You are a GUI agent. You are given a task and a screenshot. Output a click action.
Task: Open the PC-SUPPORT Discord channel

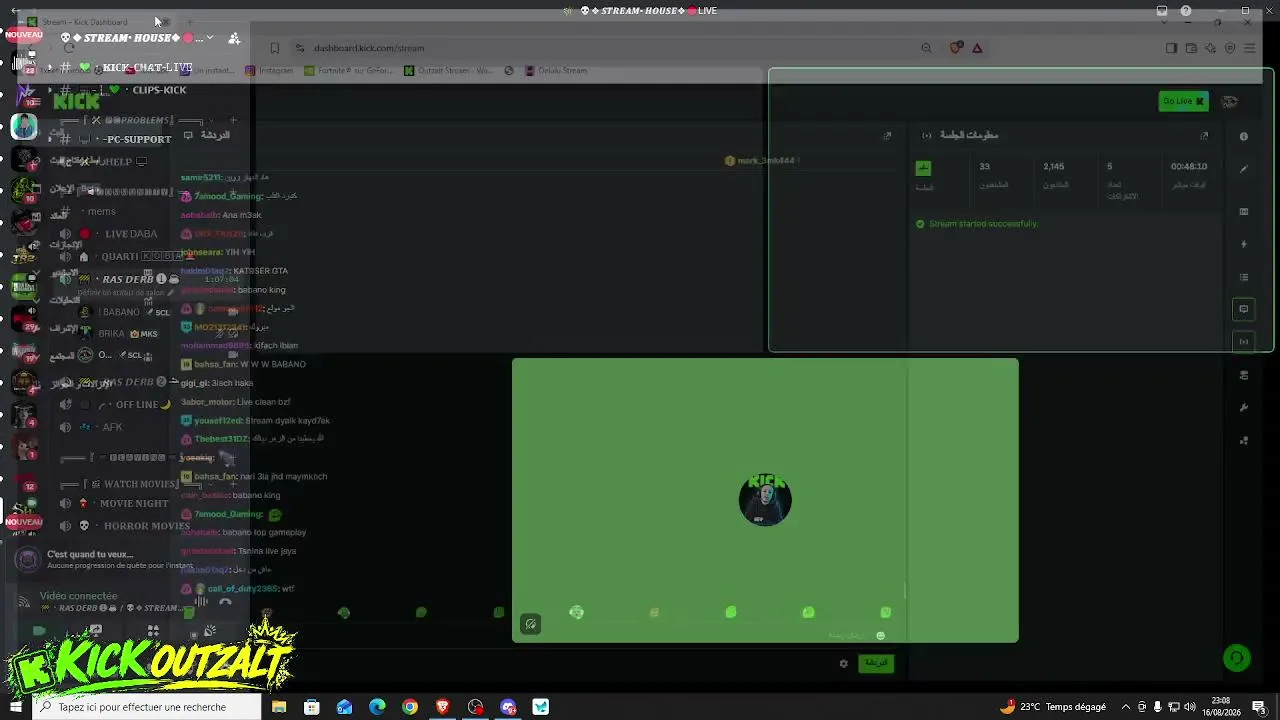point(138,139)
